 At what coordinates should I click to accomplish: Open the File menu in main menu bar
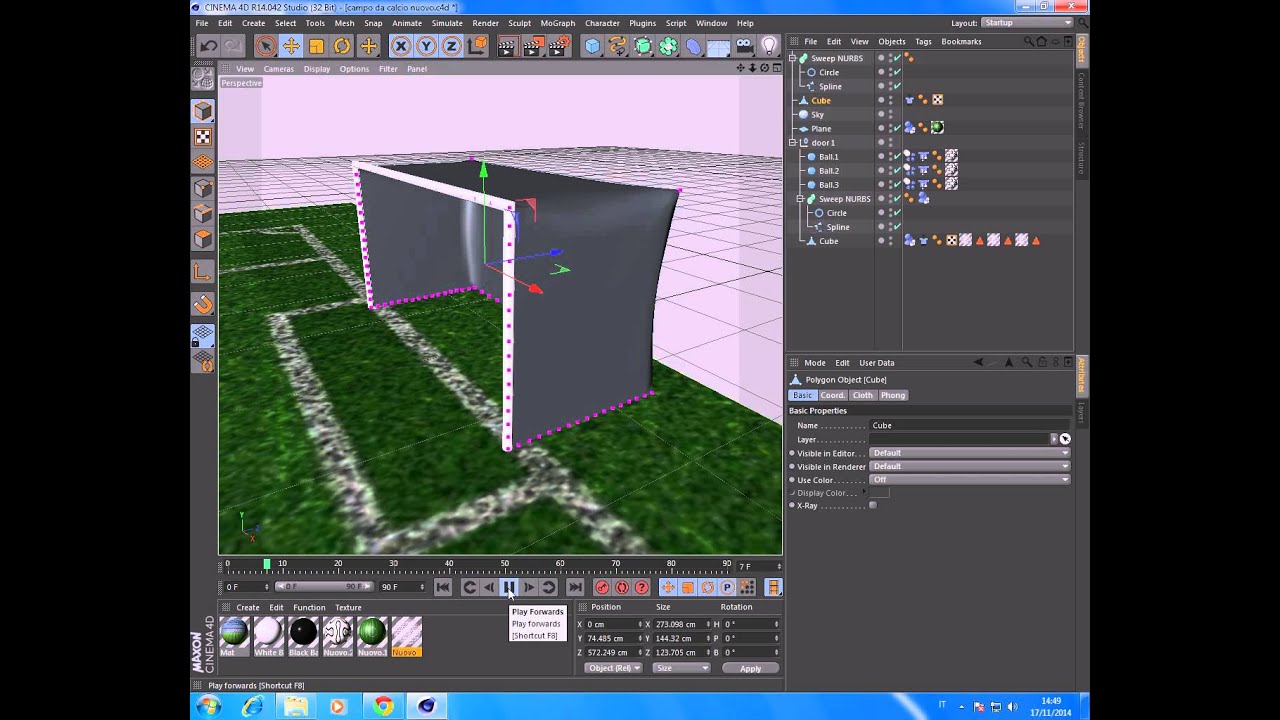202,23
